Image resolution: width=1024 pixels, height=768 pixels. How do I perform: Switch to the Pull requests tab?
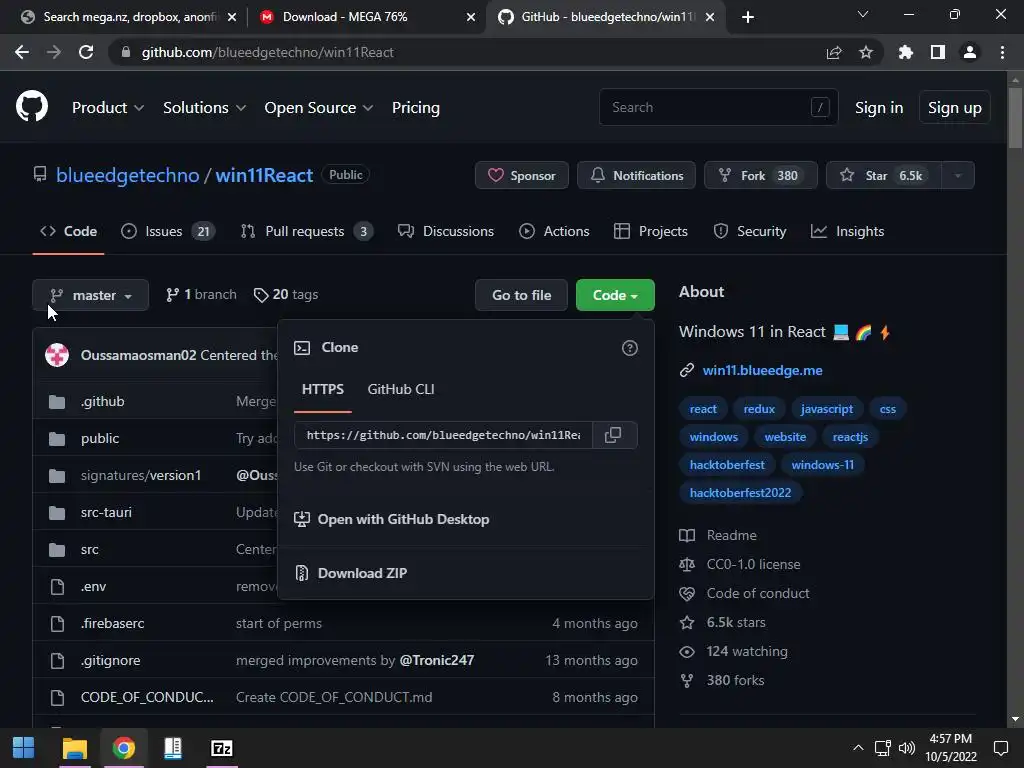[306, 231]
